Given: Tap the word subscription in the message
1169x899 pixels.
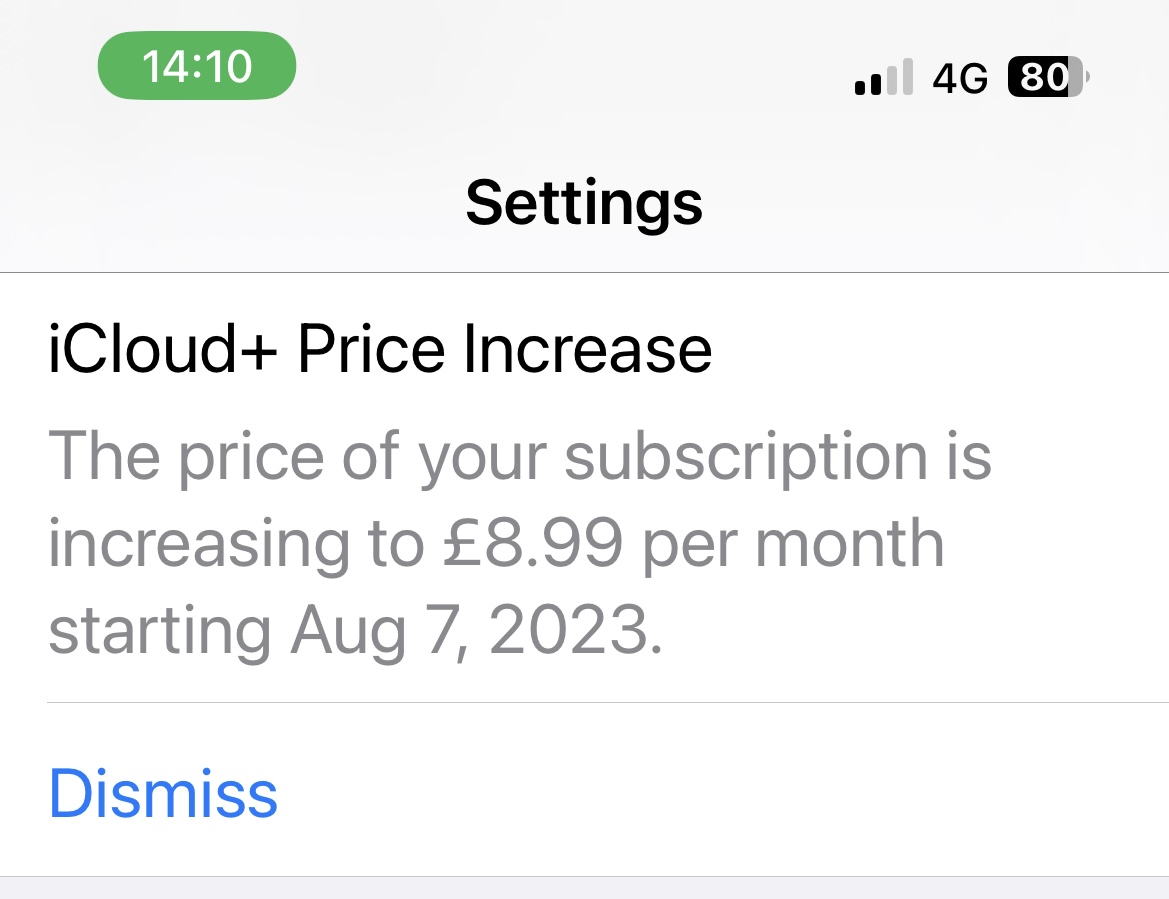Looking at the screenshot, I should pyautogui.click(x=746, y=458).
